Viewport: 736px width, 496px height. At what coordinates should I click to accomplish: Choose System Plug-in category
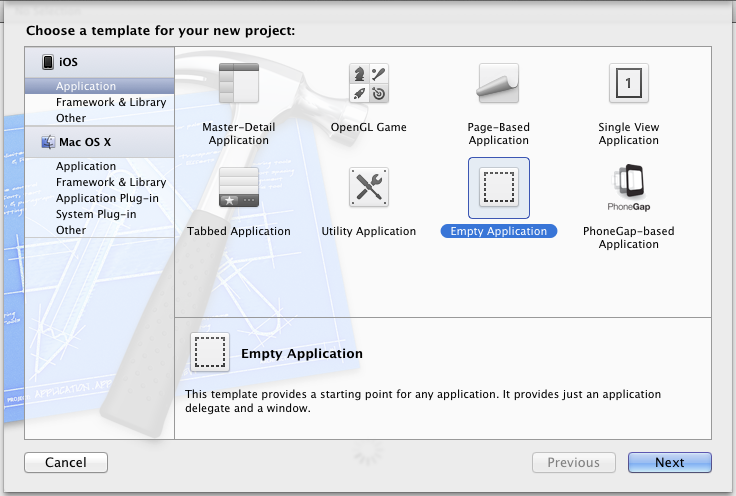(x=96, y=214)
